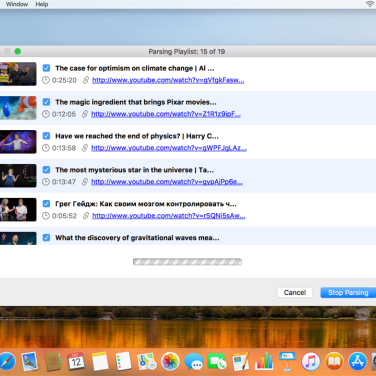Open the Contacts book dock icon

click(x=53, y=362)
